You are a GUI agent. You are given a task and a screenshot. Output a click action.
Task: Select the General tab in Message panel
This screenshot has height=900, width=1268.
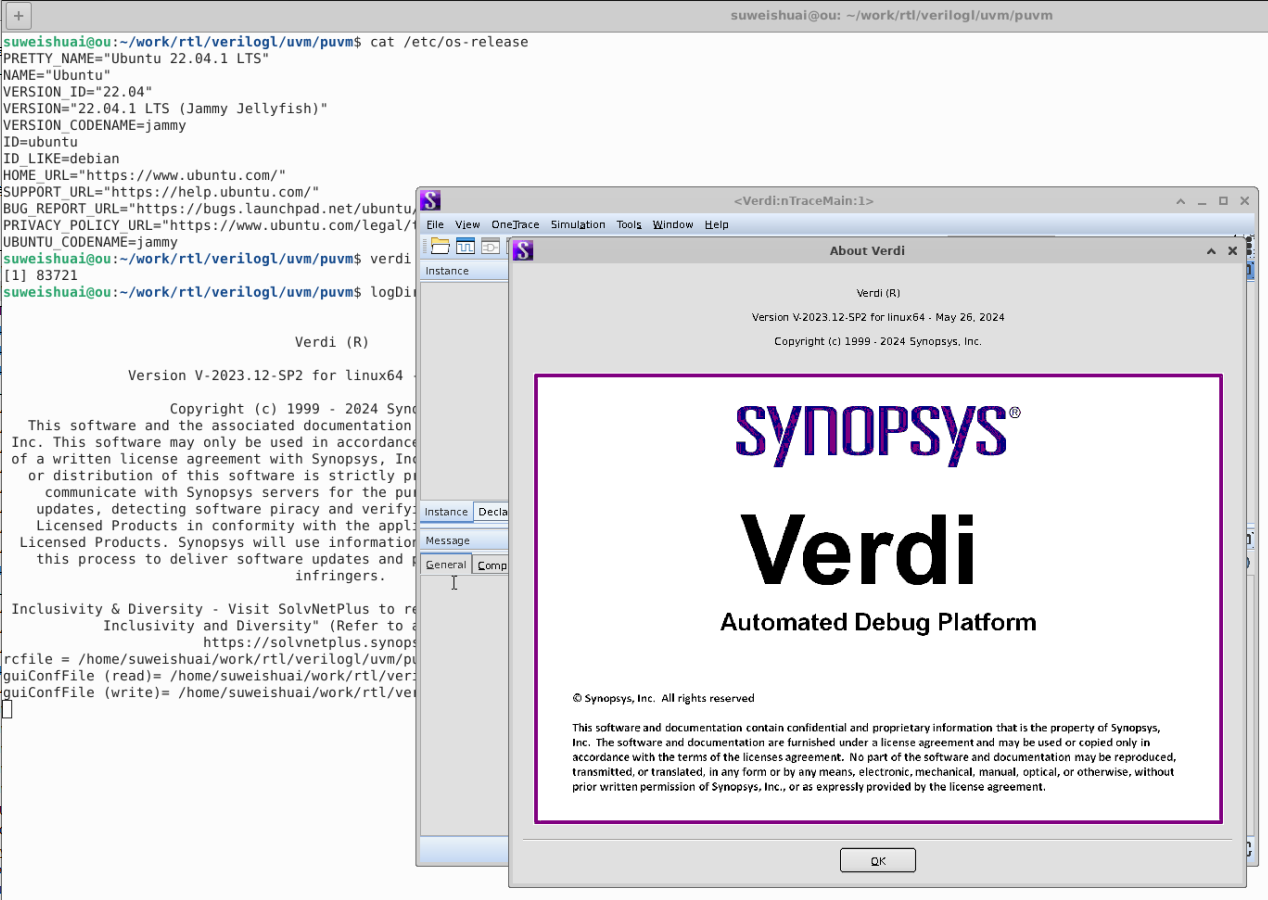(446, 565)
